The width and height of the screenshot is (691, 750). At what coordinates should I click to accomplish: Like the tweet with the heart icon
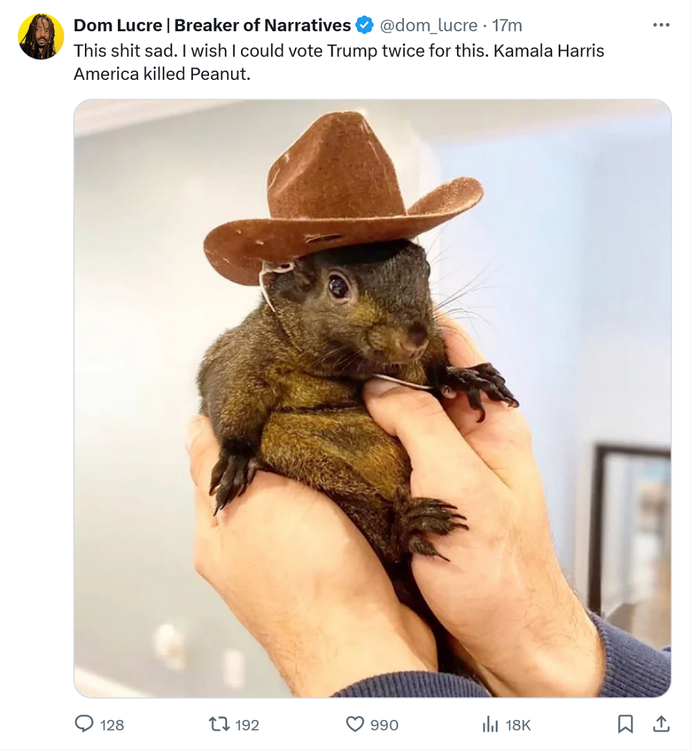coord(355,724)
